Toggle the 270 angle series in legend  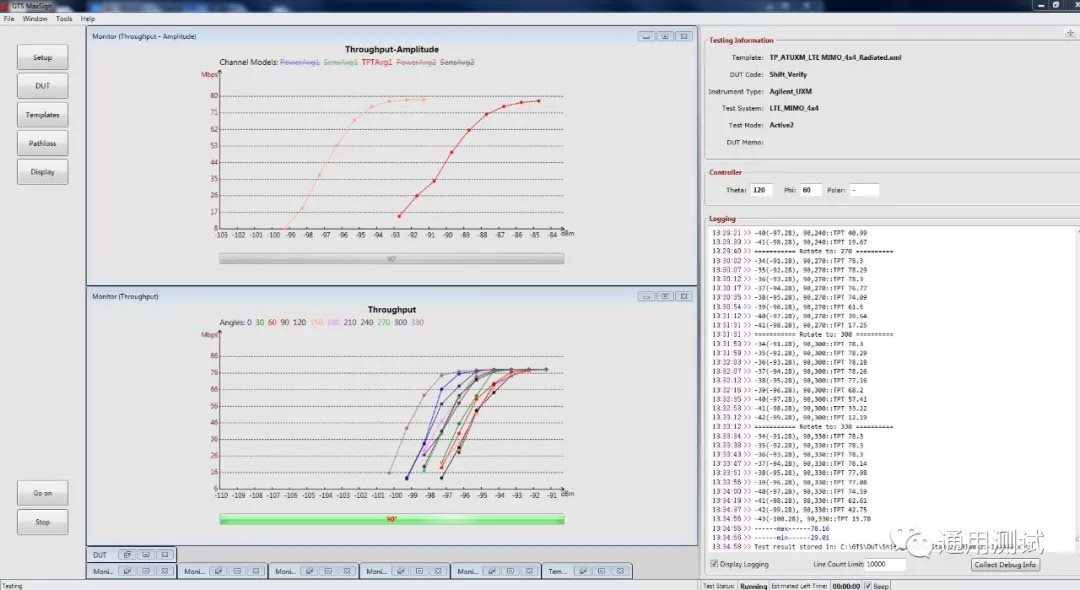pyautogui.click(x=383, y=322)
